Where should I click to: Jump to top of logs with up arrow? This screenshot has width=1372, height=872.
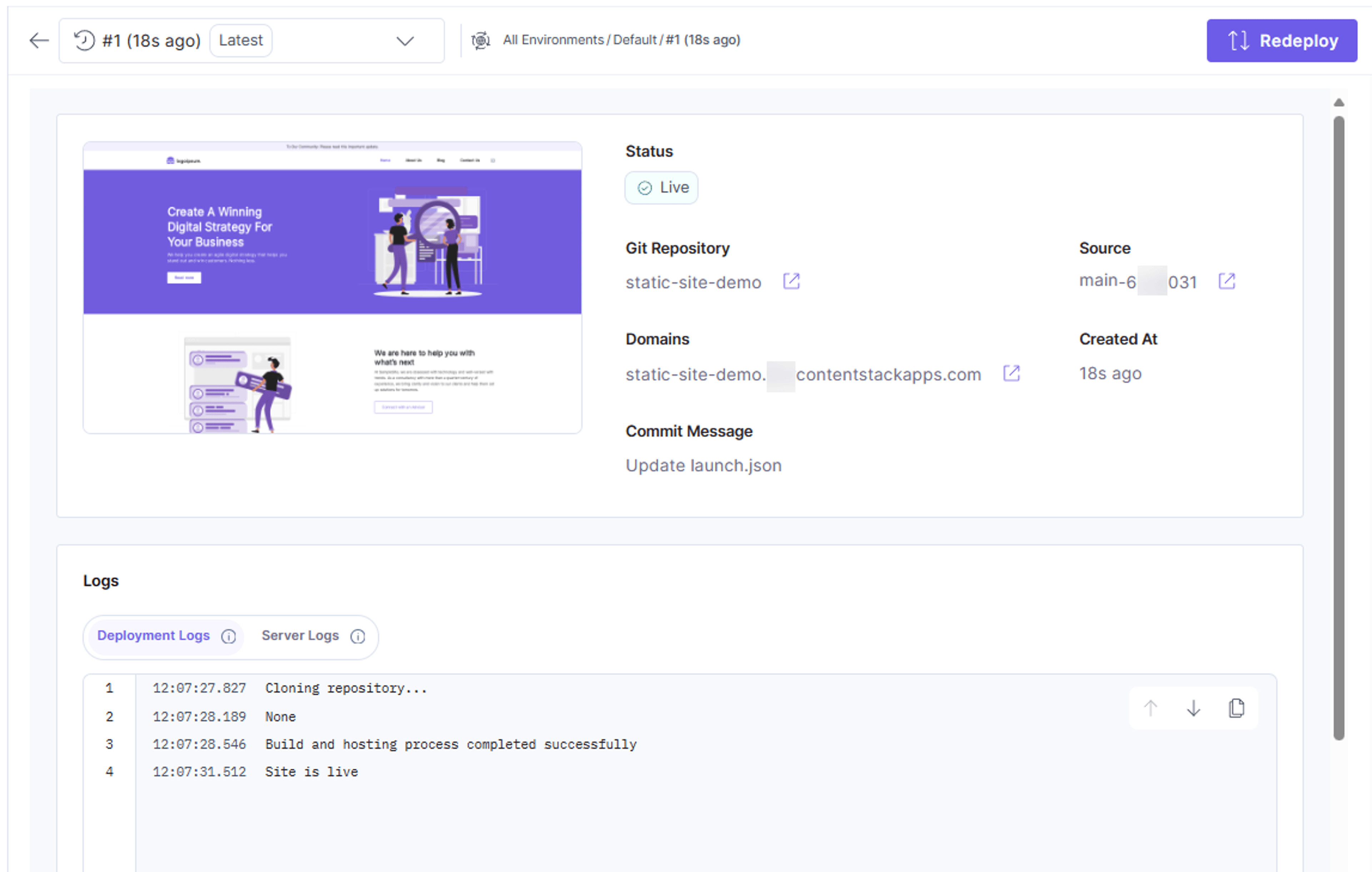pos(1150,708)
